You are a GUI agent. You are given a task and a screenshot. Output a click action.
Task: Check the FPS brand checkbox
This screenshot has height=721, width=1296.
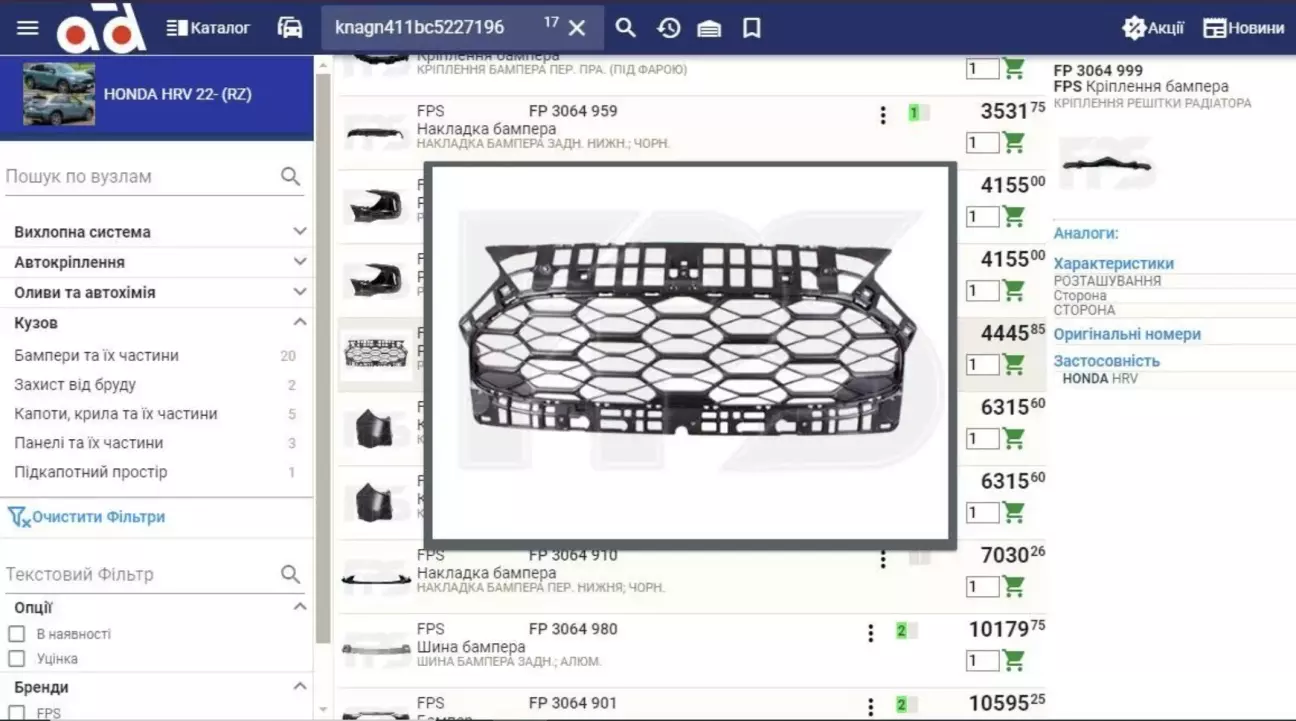(16, 713)
